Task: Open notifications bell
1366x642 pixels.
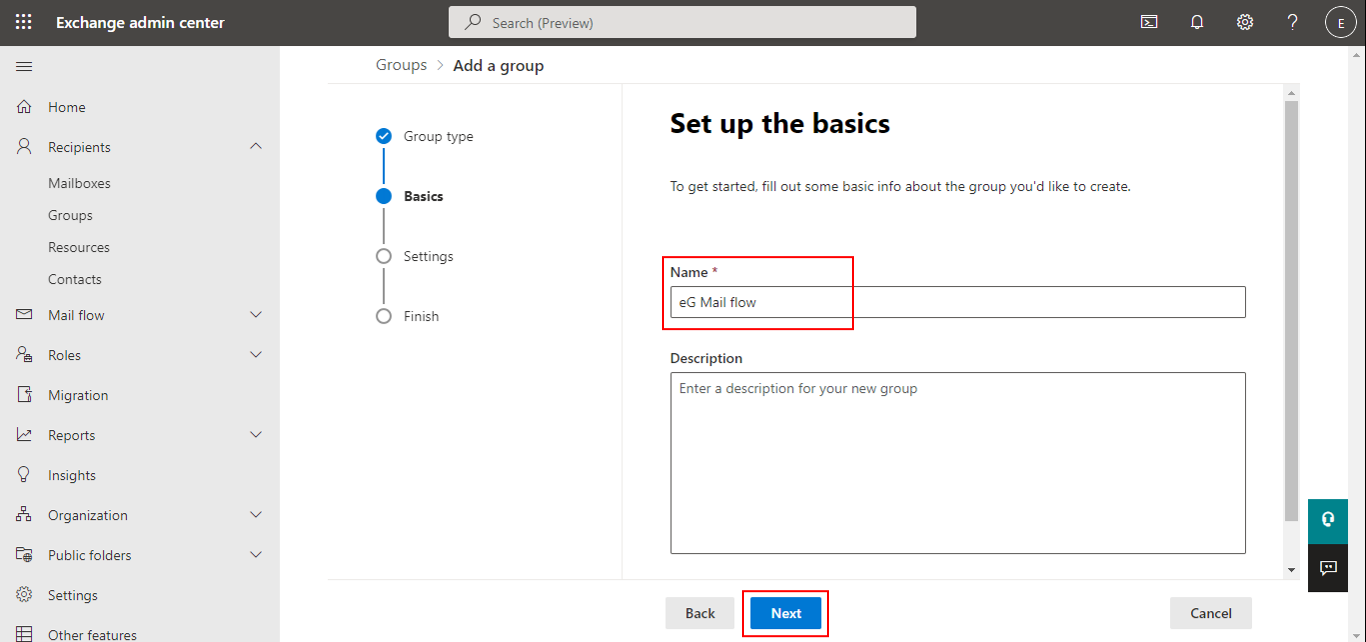Action: [1197, 22]
